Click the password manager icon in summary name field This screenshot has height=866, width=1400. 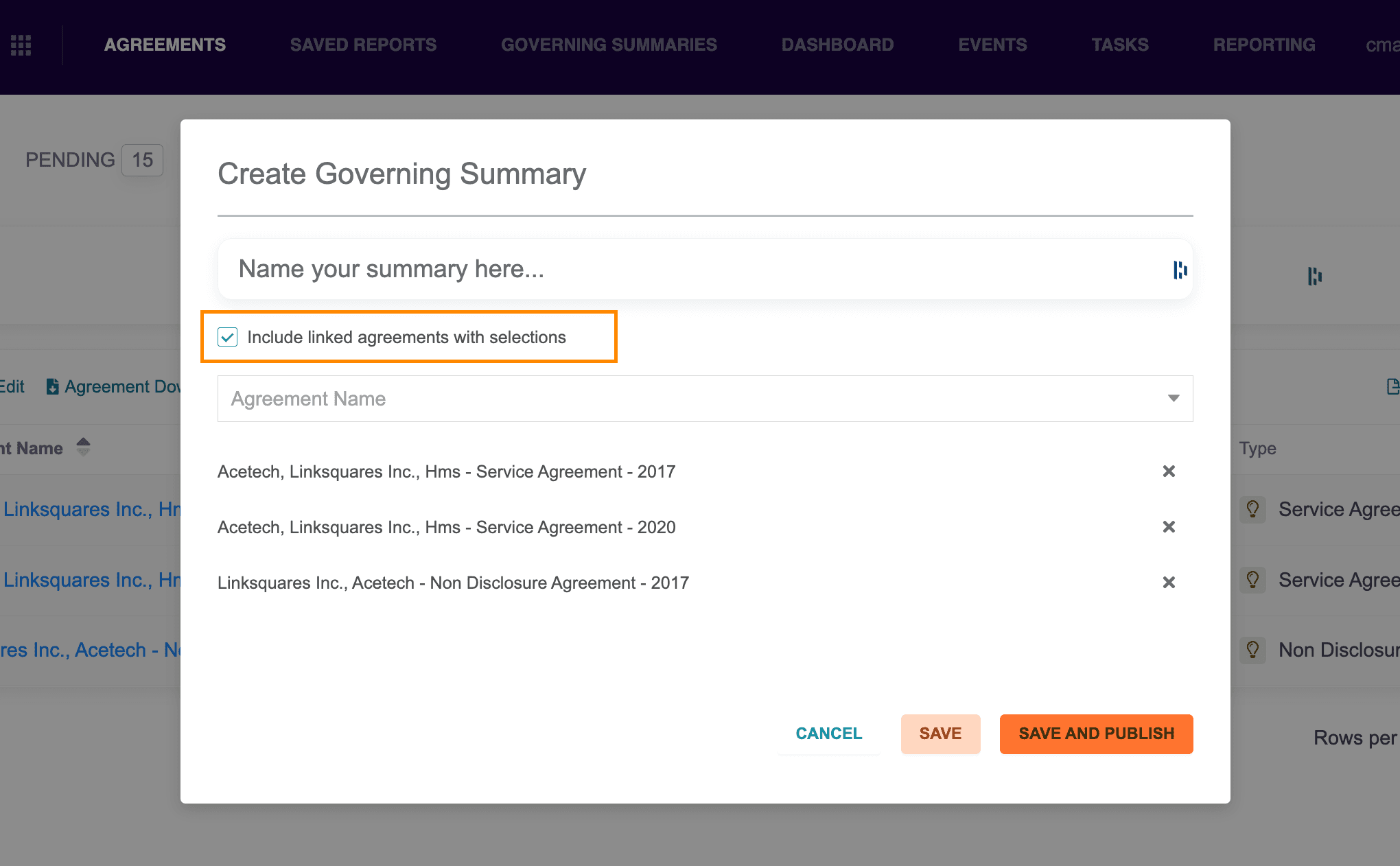1180,270
